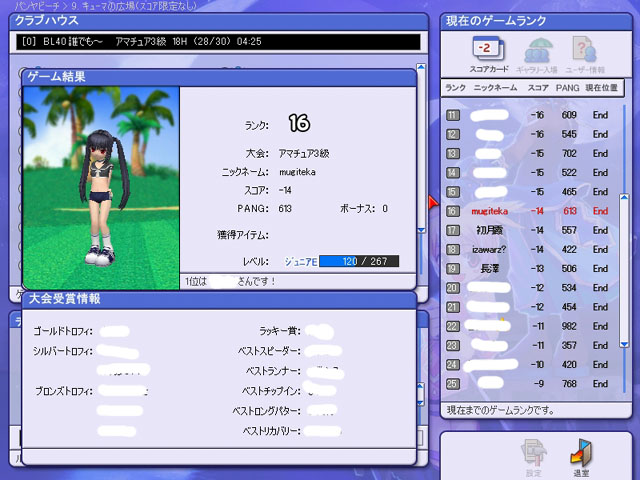The height and width of the screenshot is (480, 640).
Task: Open the スコアカード score card icon
Action: (x=489, y=54)
